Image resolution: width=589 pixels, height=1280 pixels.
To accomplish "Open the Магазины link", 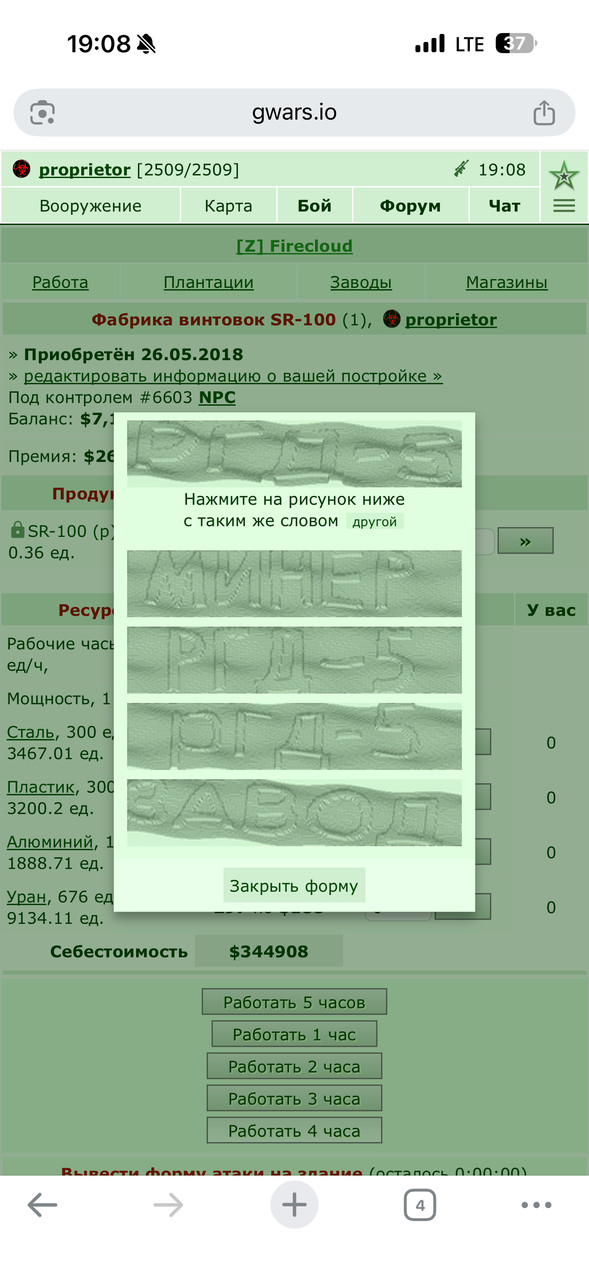I will pos(507,283).
